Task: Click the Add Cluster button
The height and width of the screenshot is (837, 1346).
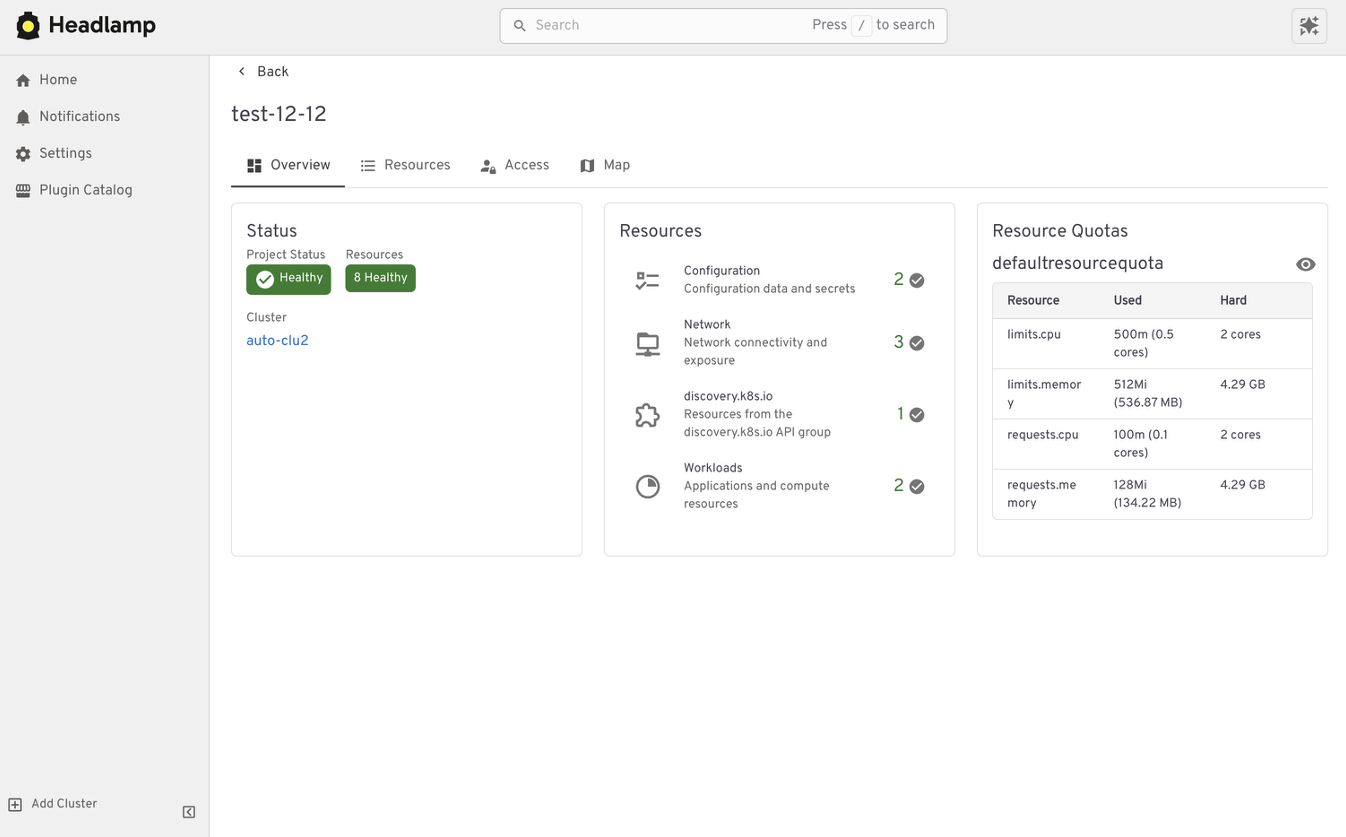Action: pyautogui.click(x=52, y=804)
